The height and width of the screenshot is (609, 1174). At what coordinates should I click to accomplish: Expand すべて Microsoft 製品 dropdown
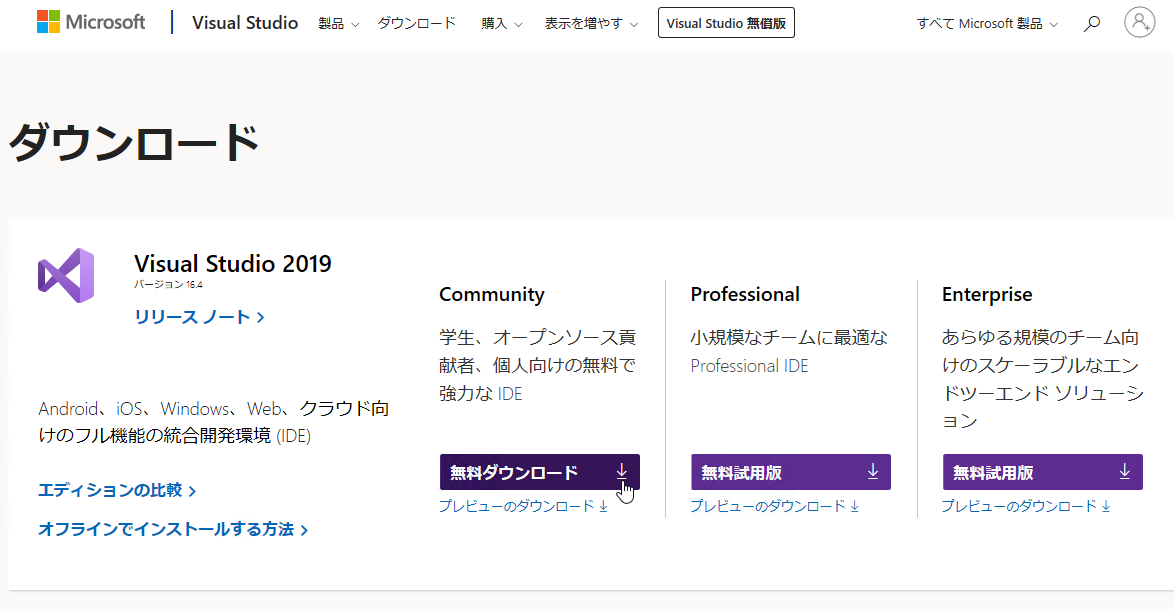[x=988, y=24]
